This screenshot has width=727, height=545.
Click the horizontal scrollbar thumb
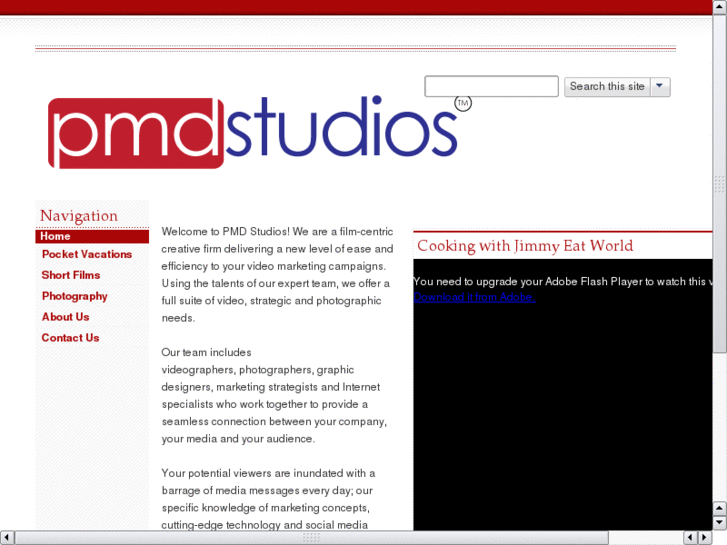311,538
